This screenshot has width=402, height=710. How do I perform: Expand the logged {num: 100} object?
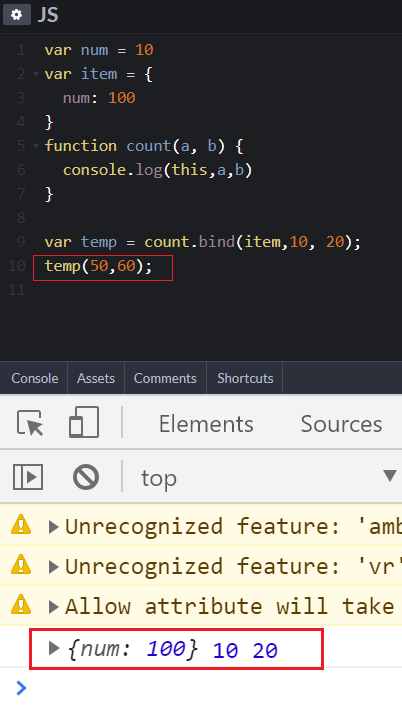click(54, 648)
